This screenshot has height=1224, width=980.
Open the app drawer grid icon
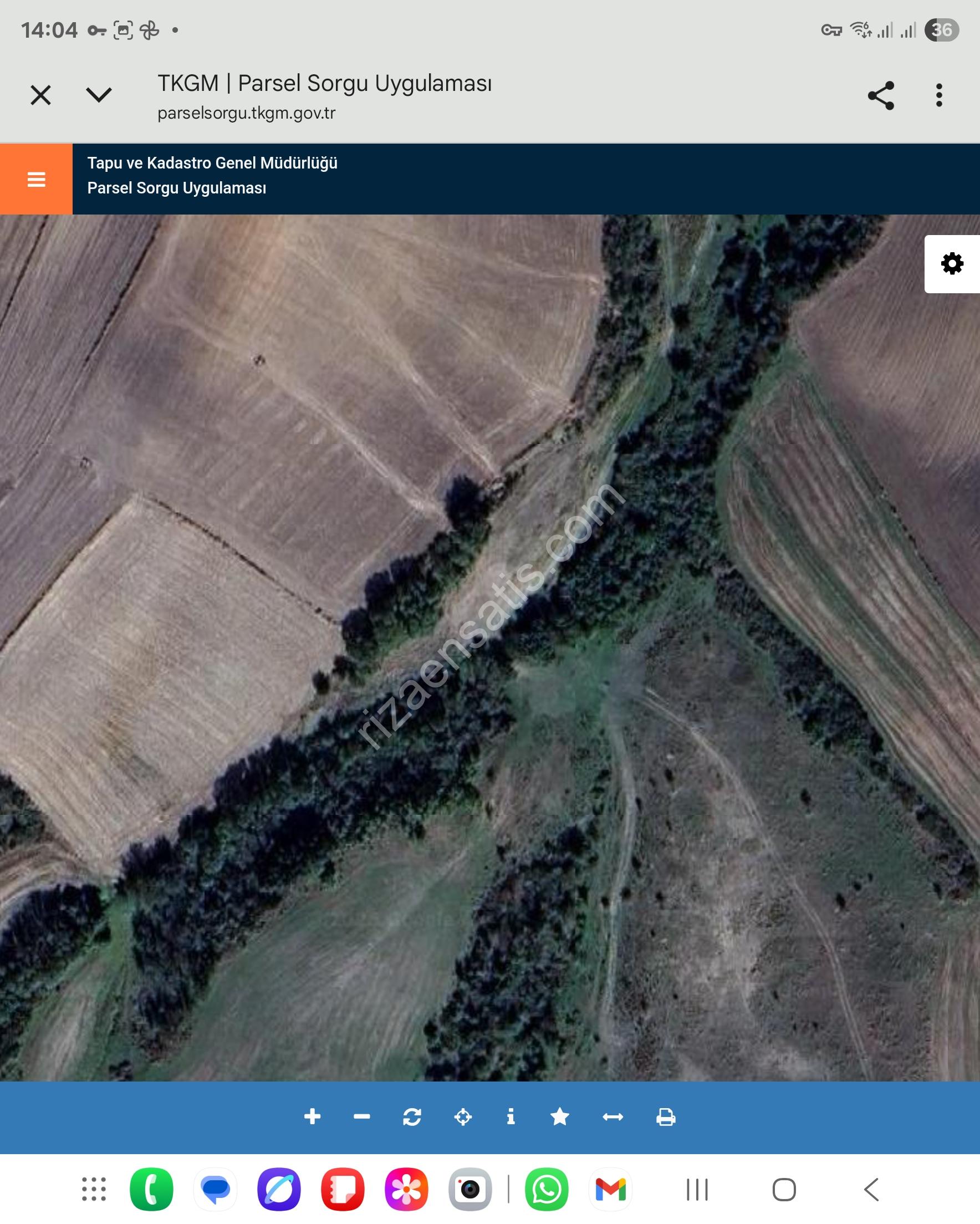tap(94, 1189)
